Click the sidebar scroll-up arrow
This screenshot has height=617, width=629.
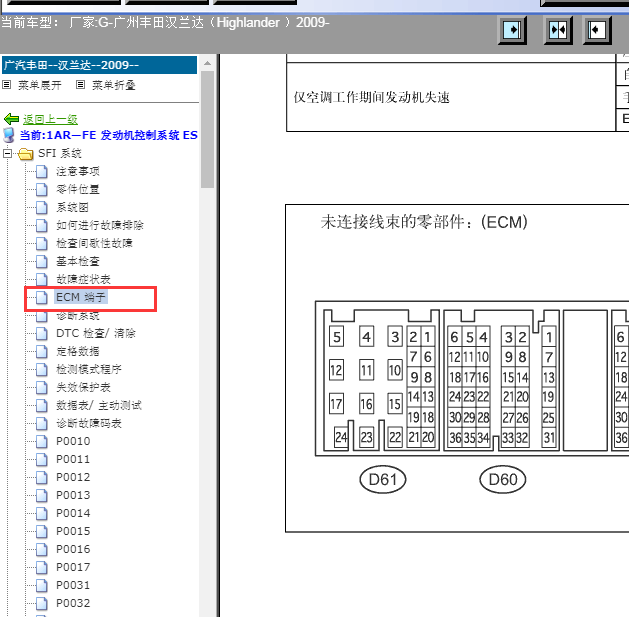[x=207, y=63]
